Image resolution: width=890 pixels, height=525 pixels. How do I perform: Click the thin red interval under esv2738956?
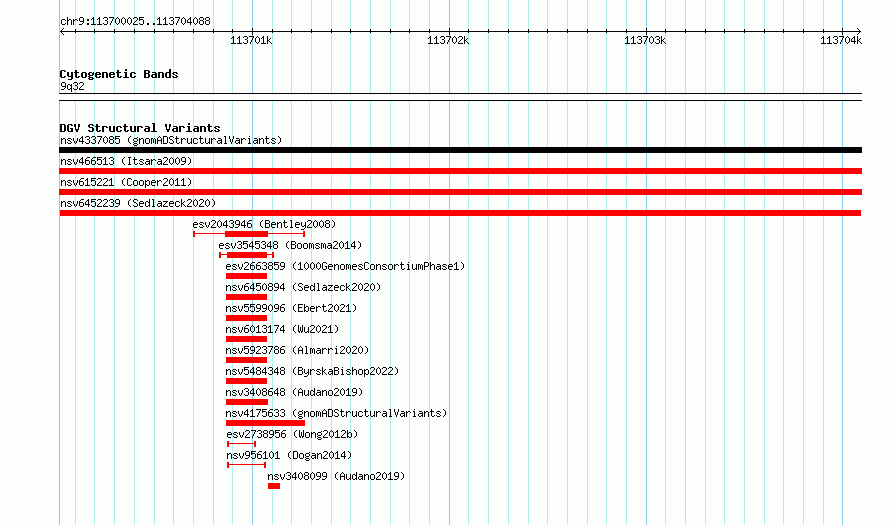coord(241,444)
